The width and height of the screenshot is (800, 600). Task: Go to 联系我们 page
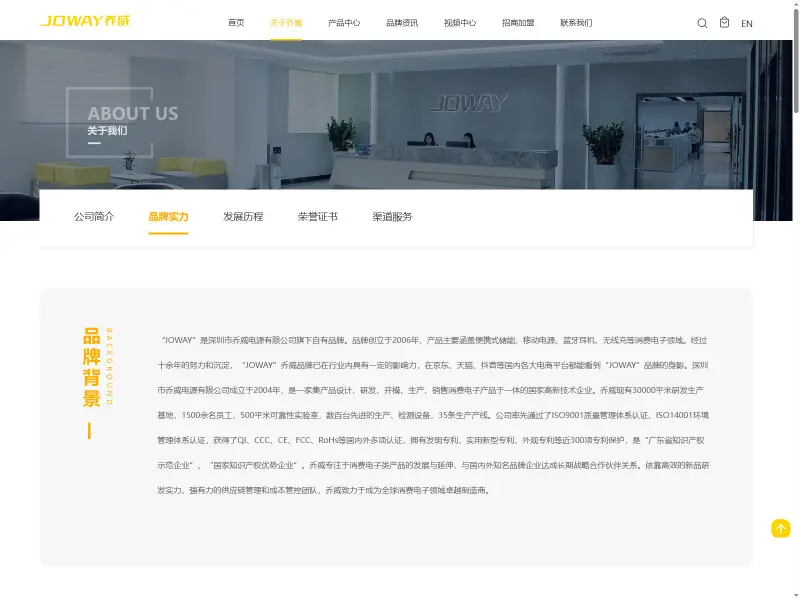(x=576, y=22)
